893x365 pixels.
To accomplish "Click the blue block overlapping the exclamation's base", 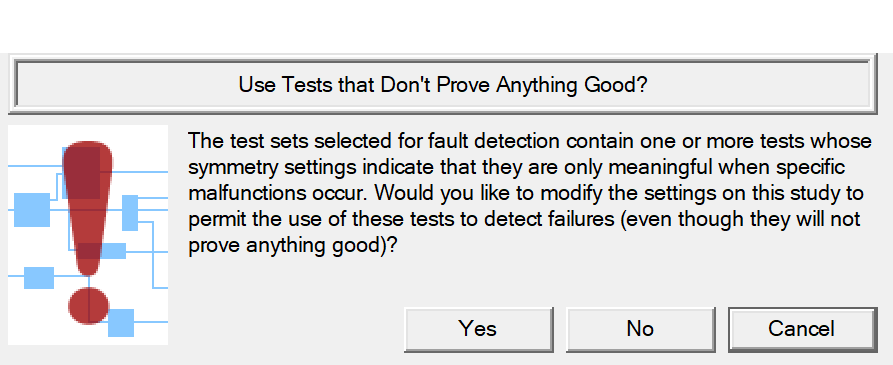I will coord(103,251).
